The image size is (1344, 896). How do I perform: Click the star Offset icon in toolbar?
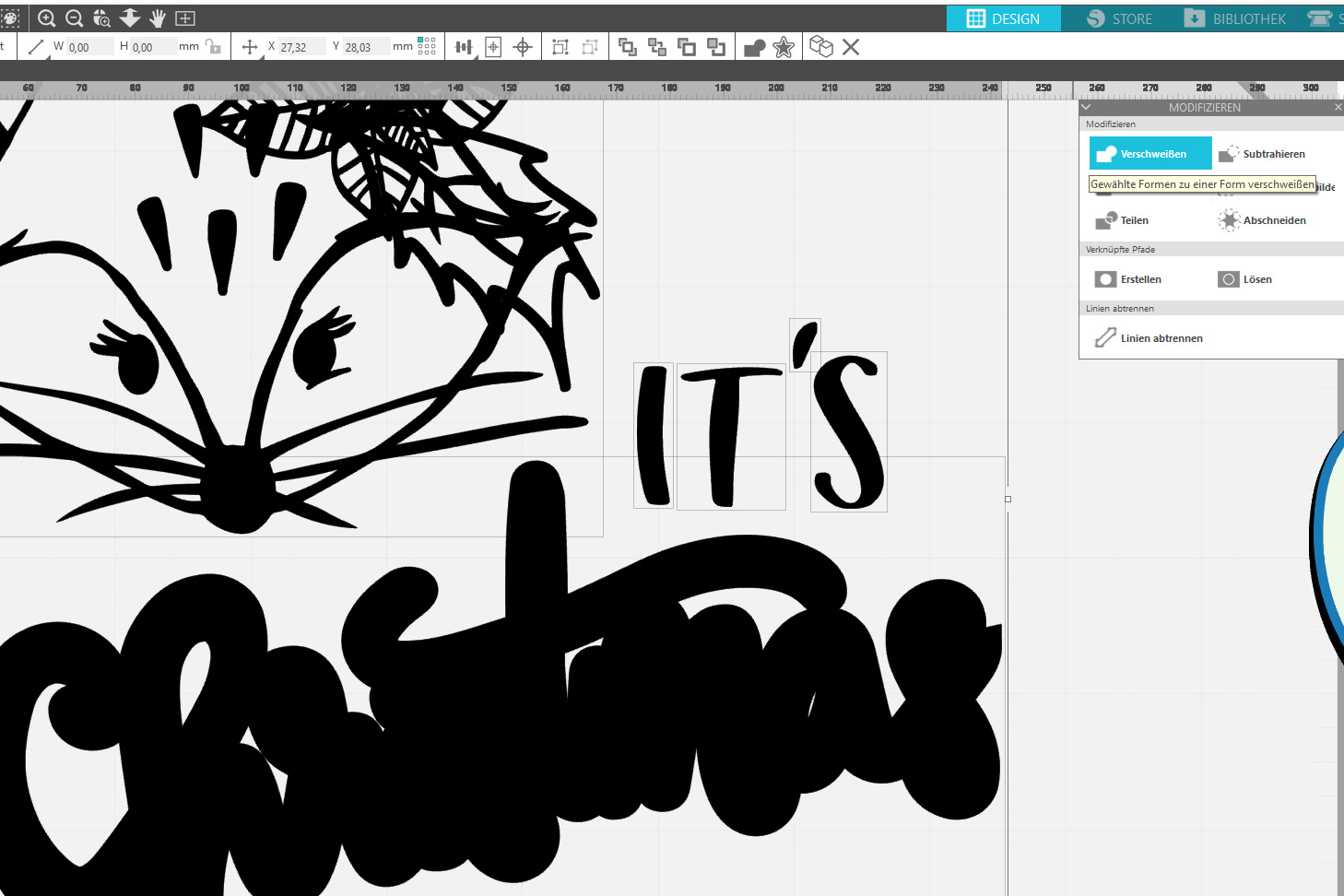(x=784, y=48)
